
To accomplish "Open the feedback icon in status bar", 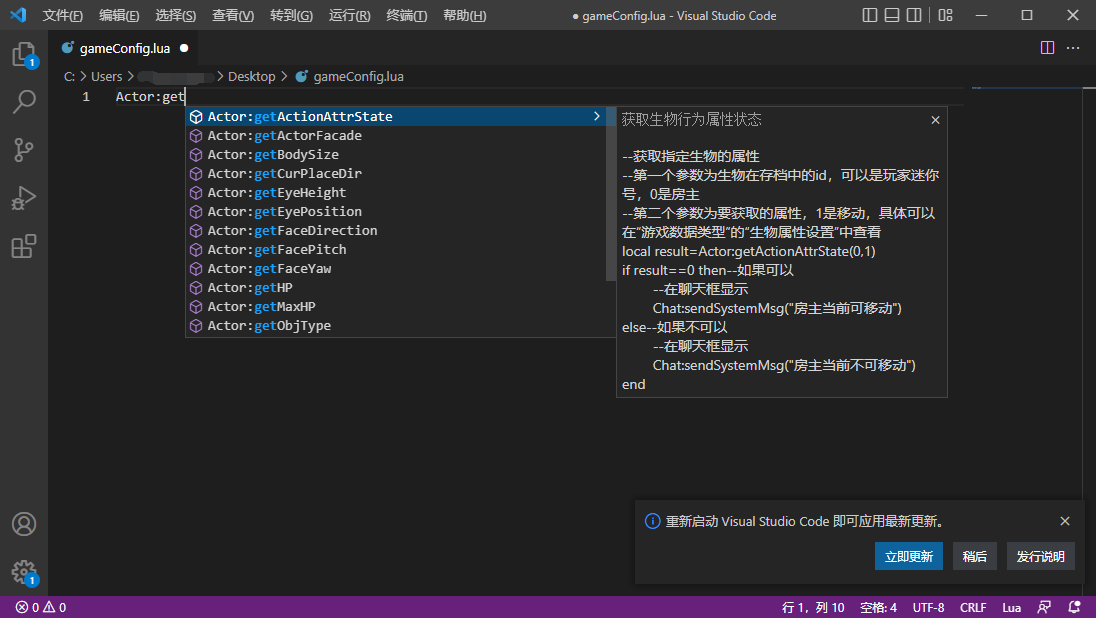I will tap(1044, 608).
